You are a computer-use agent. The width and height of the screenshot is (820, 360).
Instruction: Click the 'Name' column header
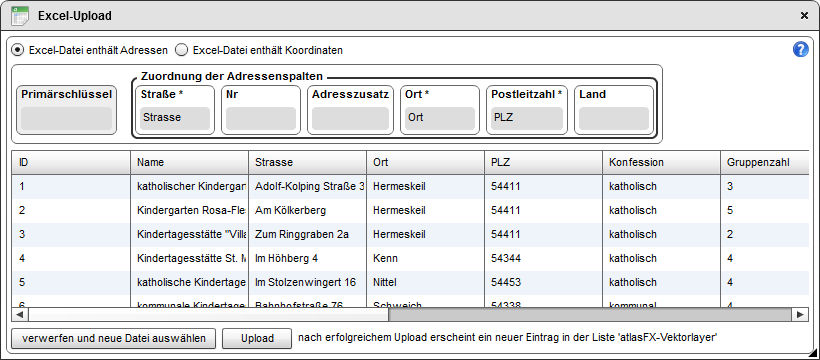point(189,162)
